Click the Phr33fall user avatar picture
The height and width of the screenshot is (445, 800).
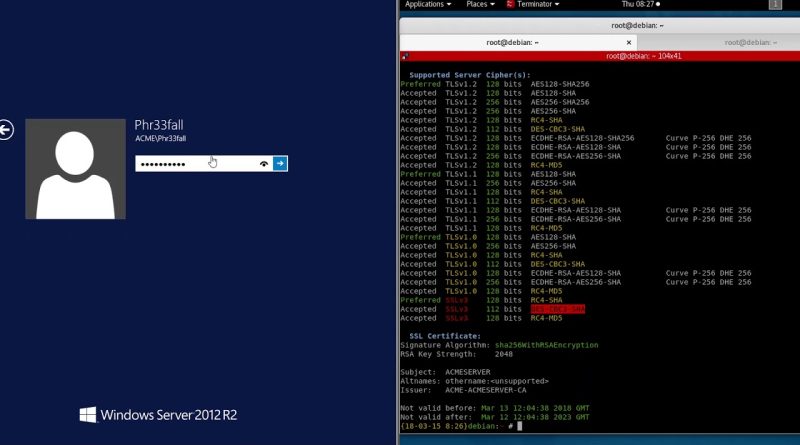pos(76,169)
